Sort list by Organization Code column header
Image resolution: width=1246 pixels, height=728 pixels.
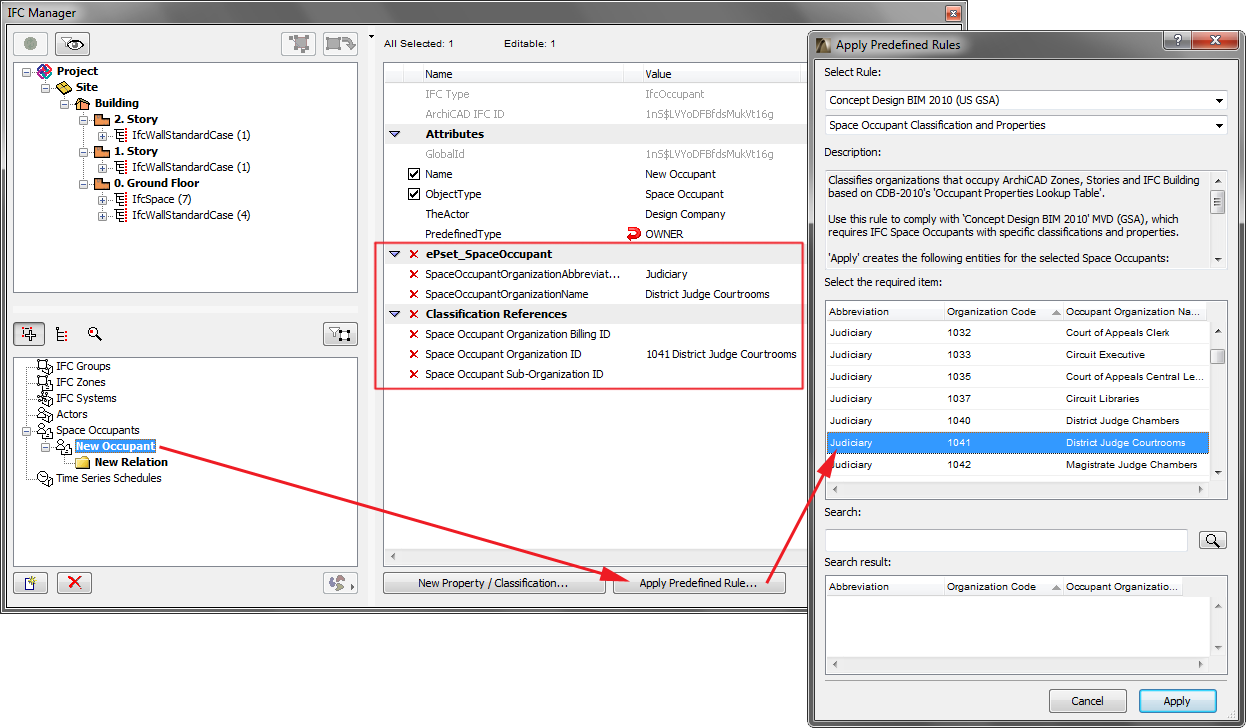click(x=1002, y=311)
